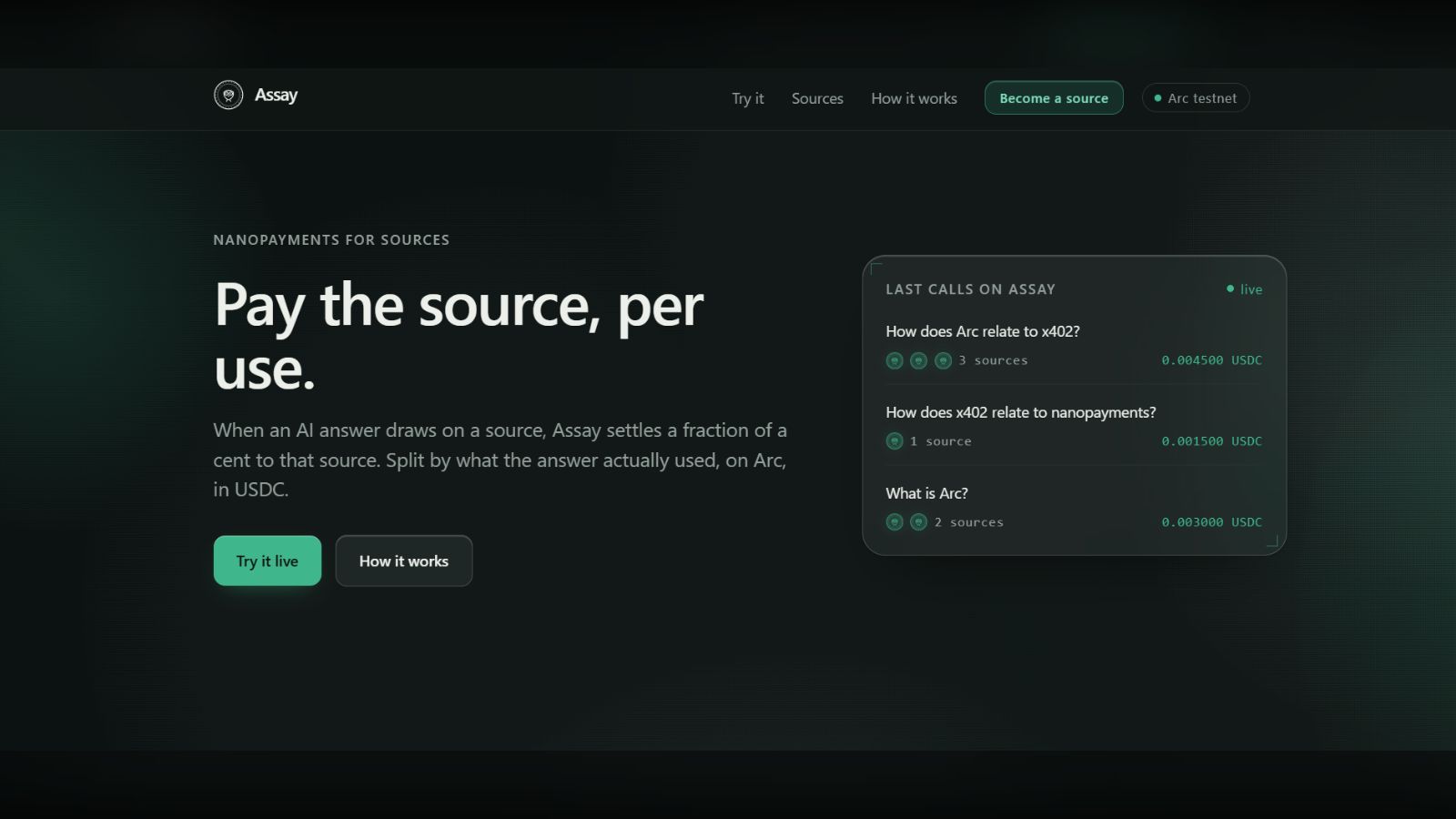The width and height of the screenshot is (1456, 819).
Task: Open How it works in navbar
Action: [x=914, y=98]
